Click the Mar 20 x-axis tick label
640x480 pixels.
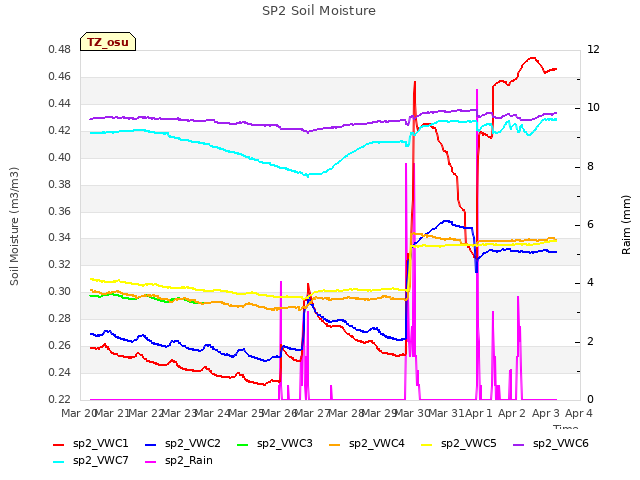(x=78, y=413)
